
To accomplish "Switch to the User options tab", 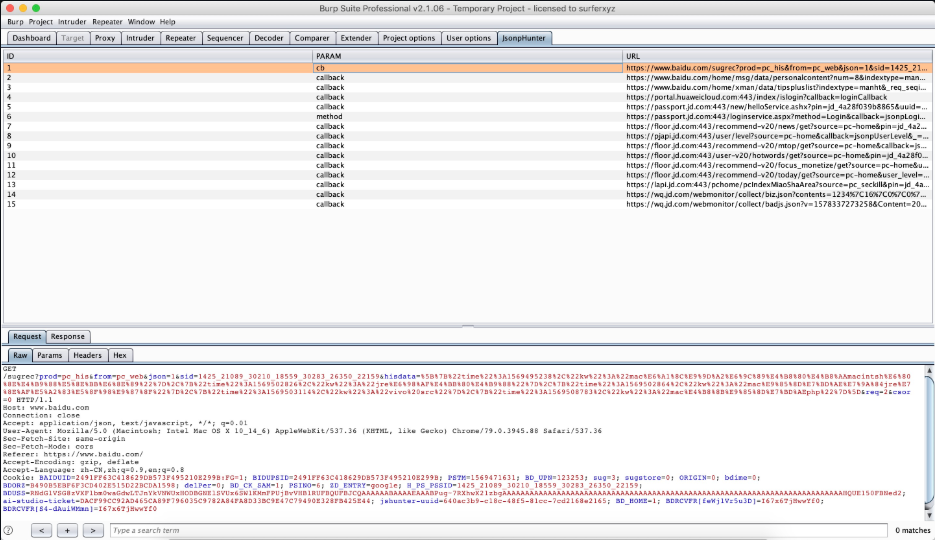I will [x=469, y=38].
